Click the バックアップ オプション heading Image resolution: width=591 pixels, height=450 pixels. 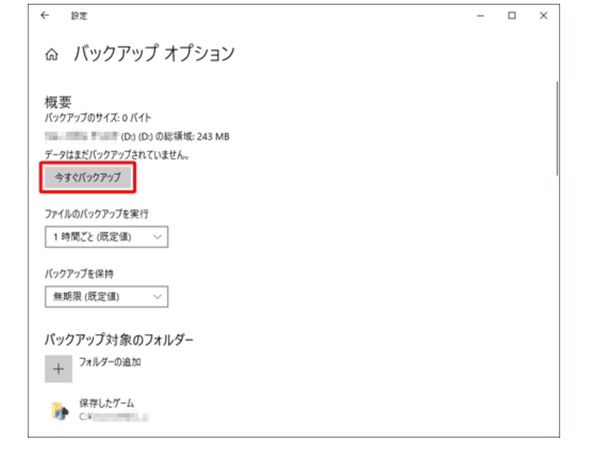154,54
